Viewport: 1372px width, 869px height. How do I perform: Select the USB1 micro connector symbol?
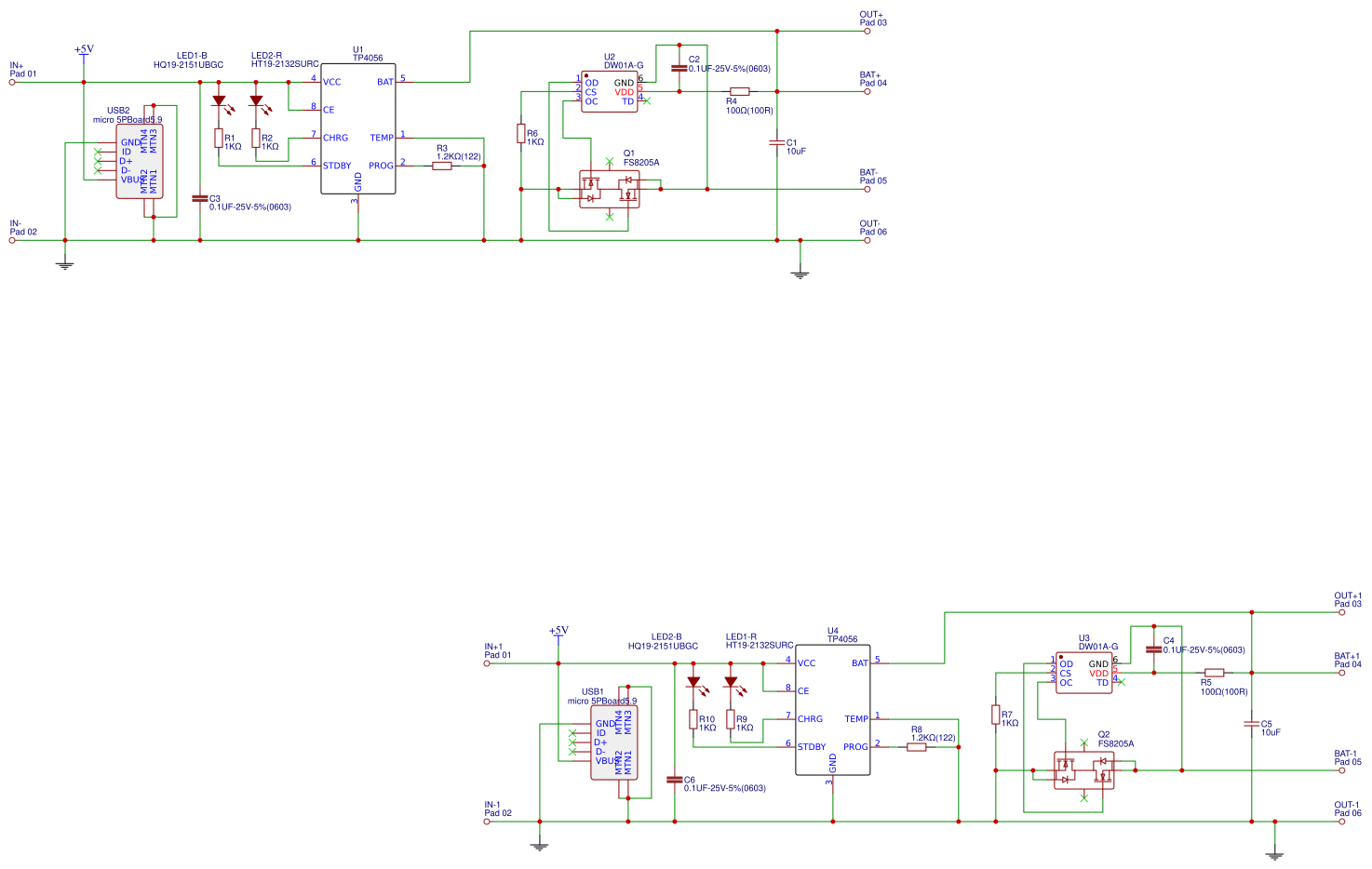point(614,742)
